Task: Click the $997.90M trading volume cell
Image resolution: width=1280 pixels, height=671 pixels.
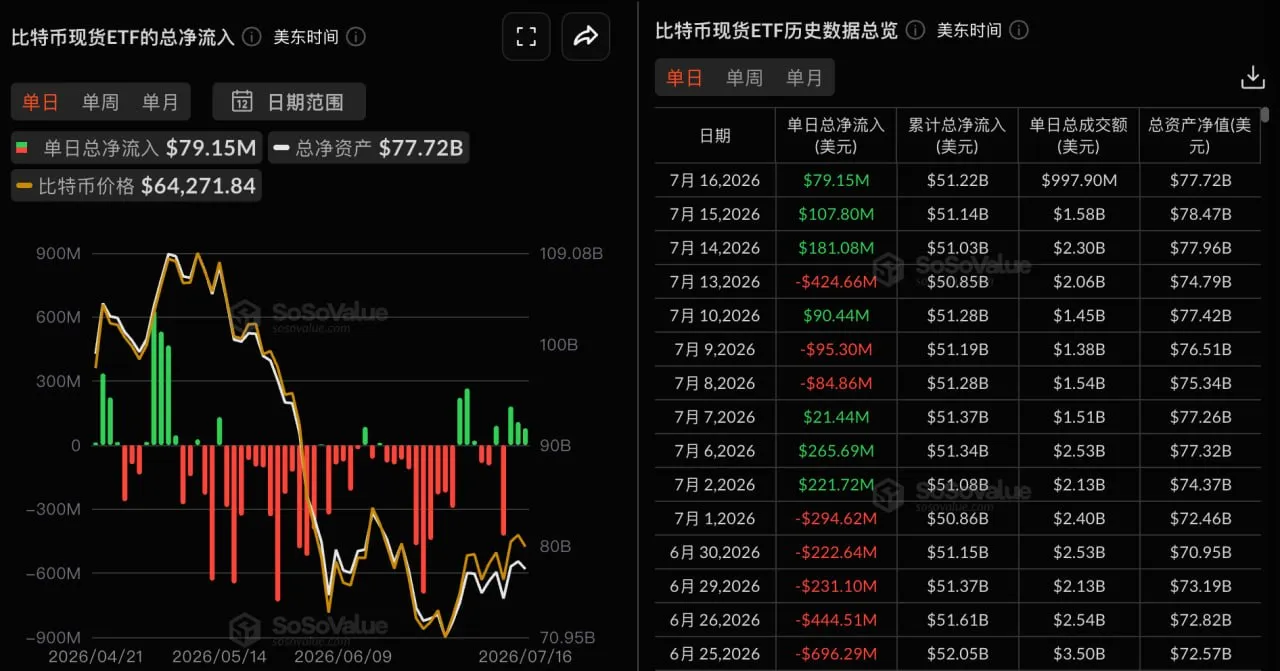Action: pyautogui.click(x=1079, y=180)
